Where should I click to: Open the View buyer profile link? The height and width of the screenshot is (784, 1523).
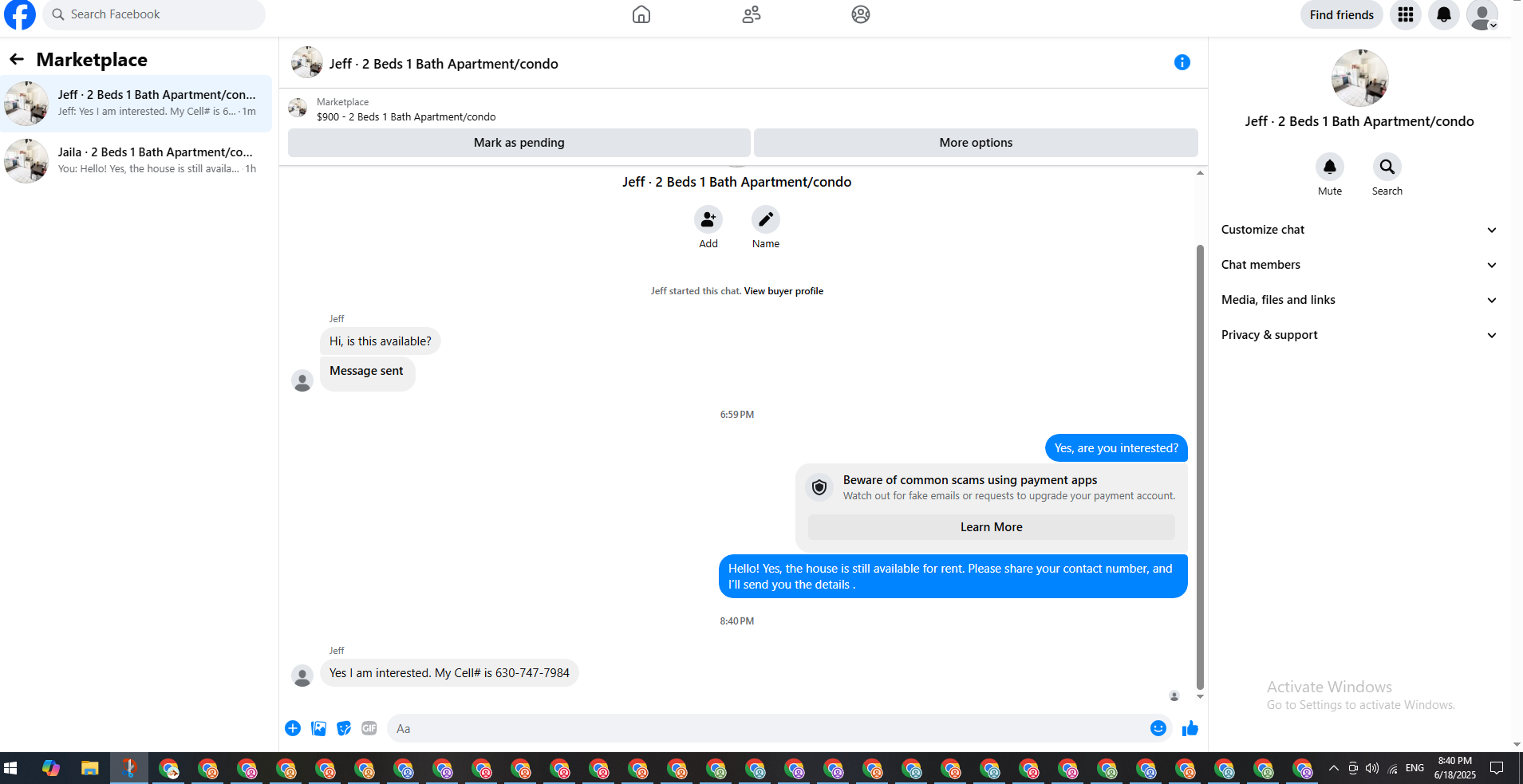click(x=783, y=291)
